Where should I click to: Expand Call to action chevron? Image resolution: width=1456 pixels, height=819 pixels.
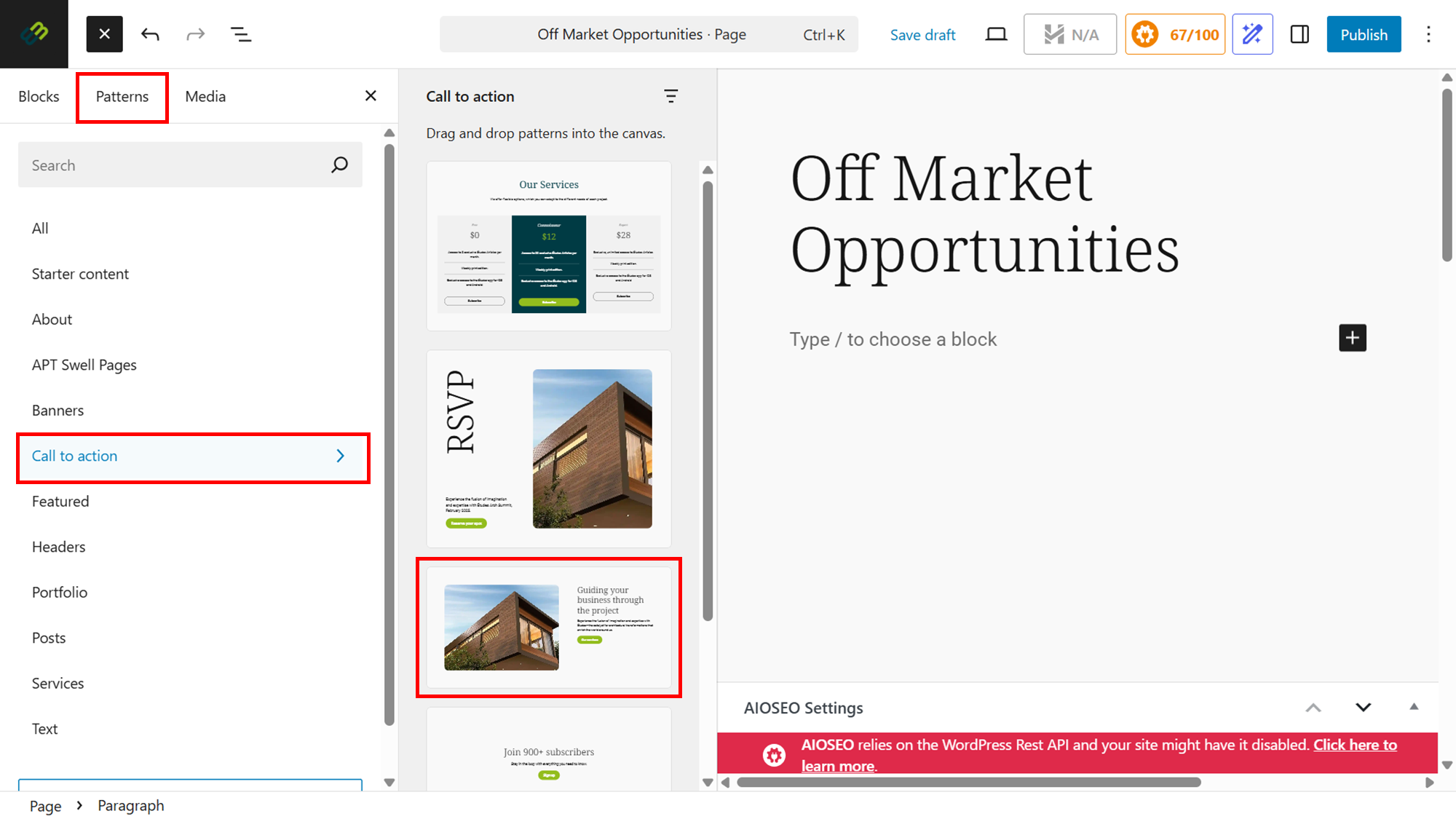(340, 456)
